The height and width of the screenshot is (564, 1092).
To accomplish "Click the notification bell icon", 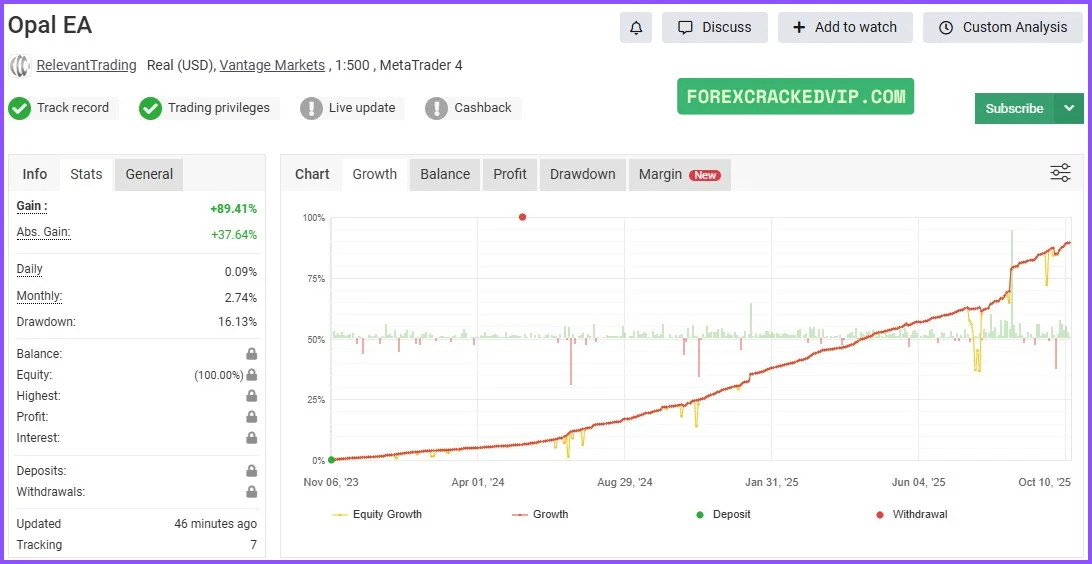I will [x=635, y=28].
